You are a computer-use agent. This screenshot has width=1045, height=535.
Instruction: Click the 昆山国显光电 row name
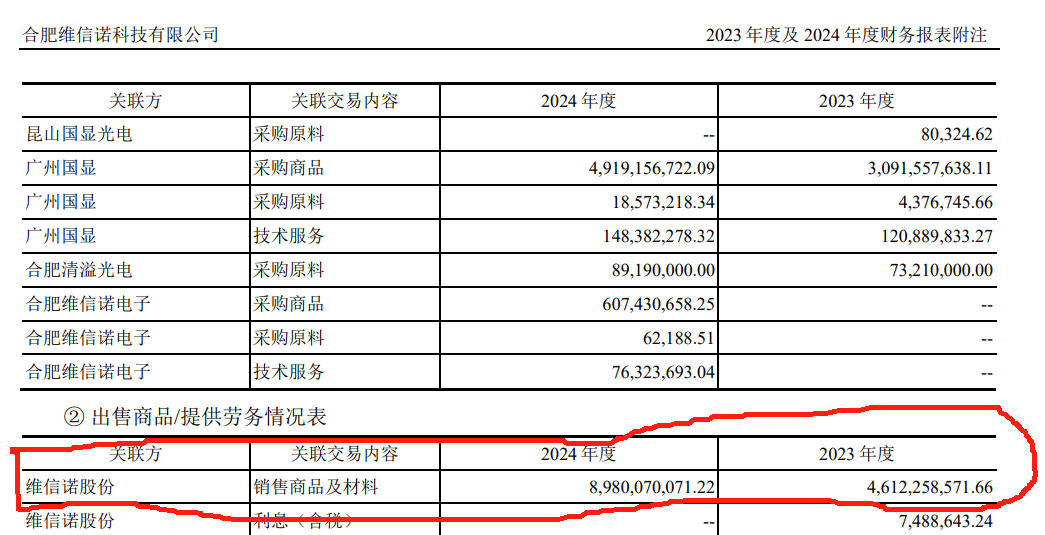coord(79,134)
